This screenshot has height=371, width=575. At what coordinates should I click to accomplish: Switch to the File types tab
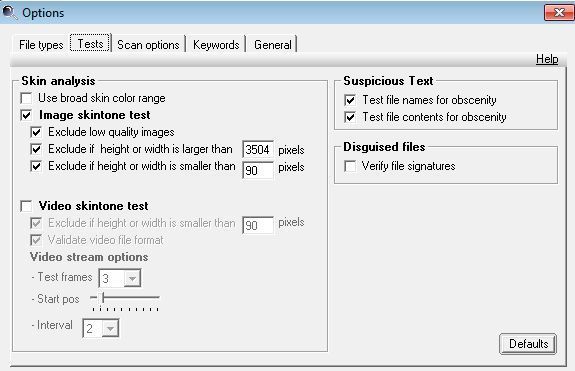pyautogui.click(x=41, y=45)
